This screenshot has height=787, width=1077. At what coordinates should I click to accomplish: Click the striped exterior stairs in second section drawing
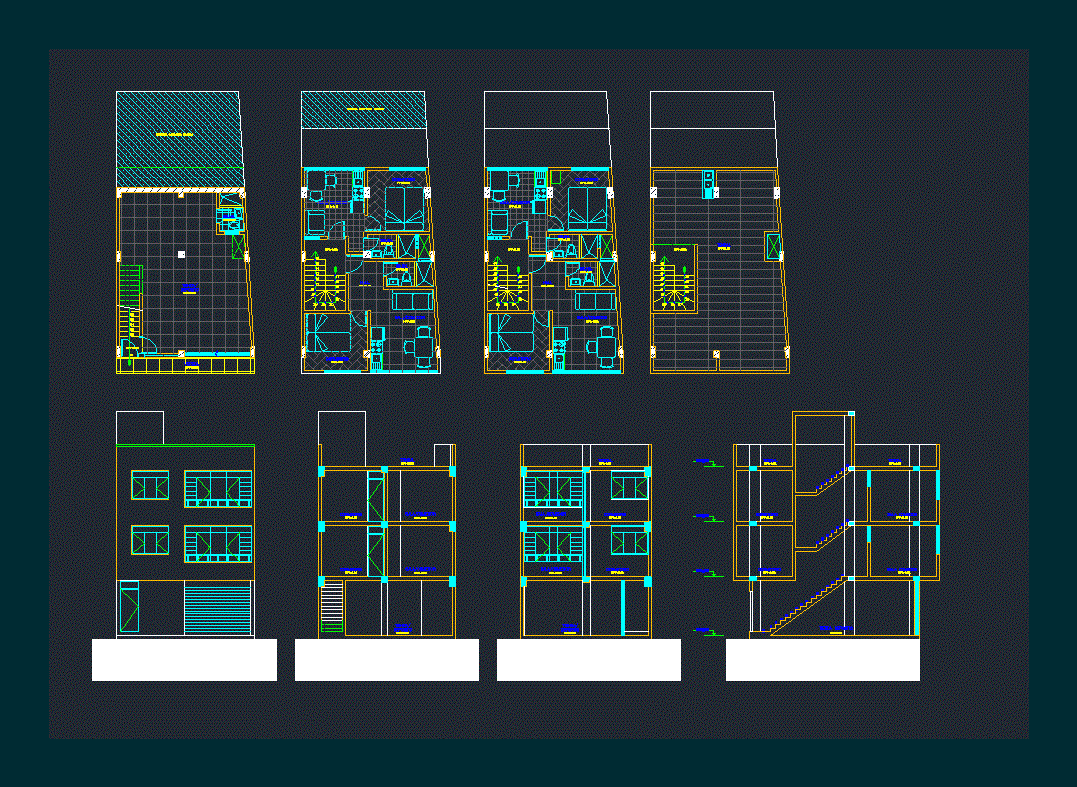332,606
